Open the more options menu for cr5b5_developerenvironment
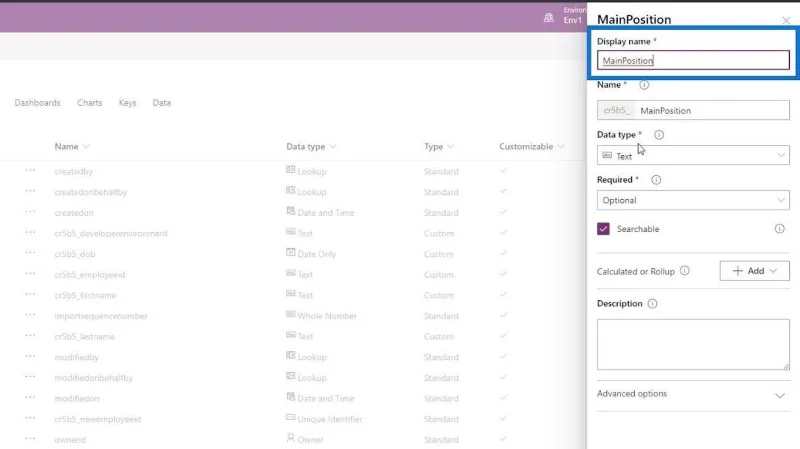Image resolution: width=800 pixels, height=449 pixels. click(x=30, y=233)
